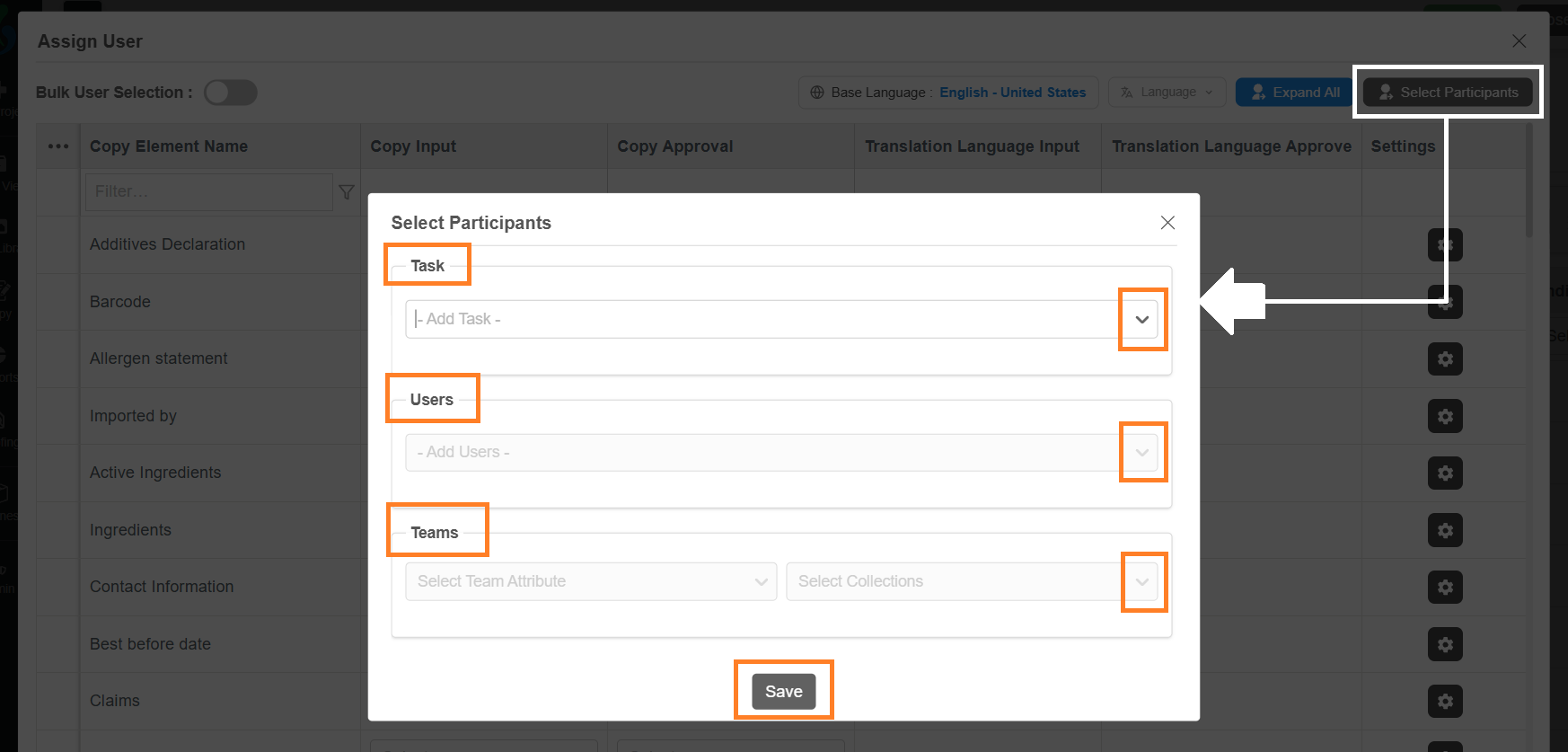Open the Select Collections dropdown
1568x752 pixels.
(x=973, y=581)
